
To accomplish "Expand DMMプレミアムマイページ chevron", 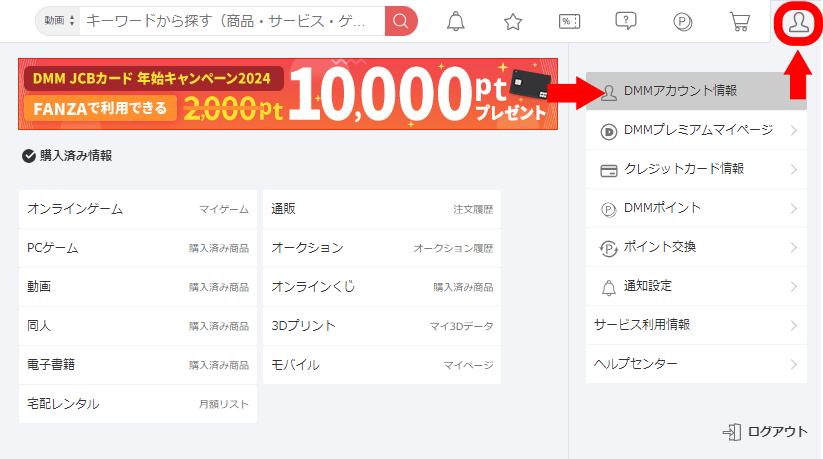I will click(794, 130).
